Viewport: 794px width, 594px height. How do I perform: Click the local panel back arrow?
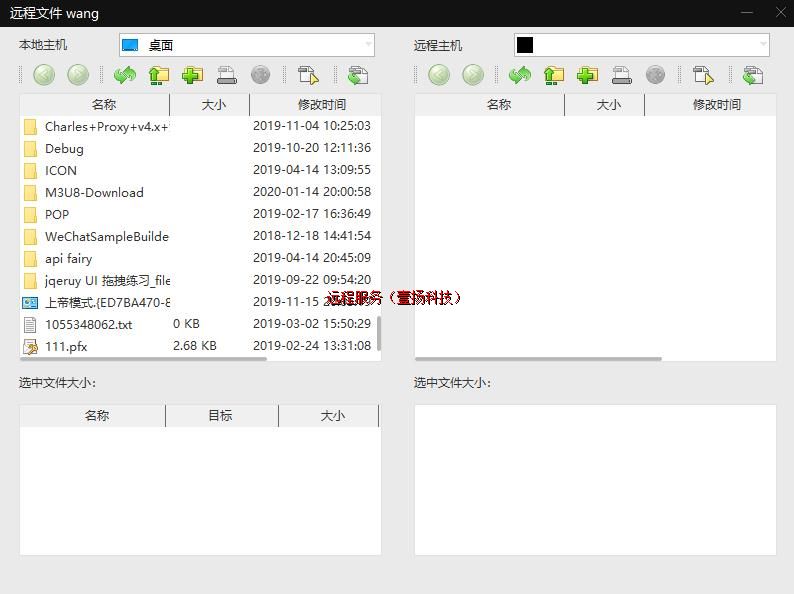[x=44, y=75]
